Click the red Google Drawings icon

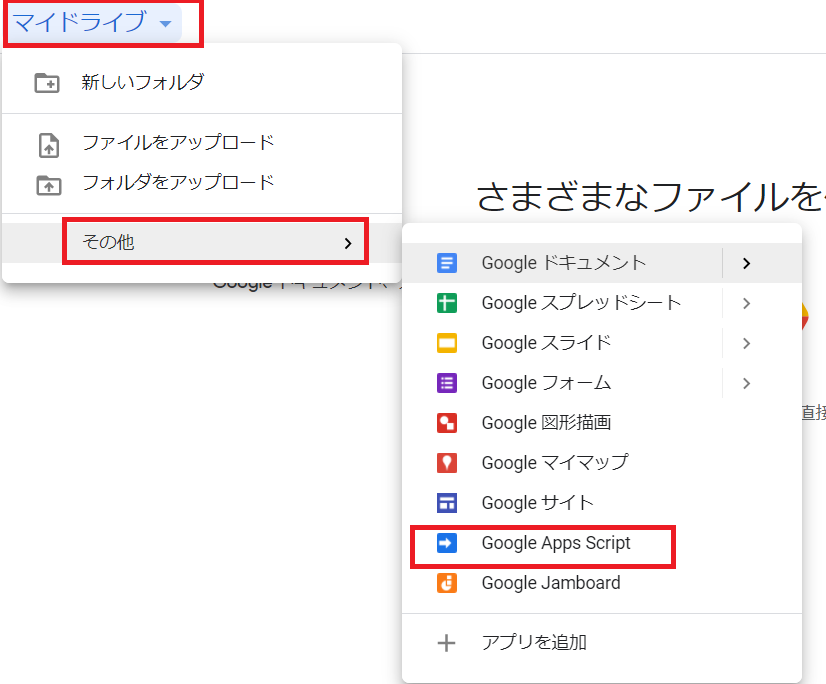[x=447, y=423]
